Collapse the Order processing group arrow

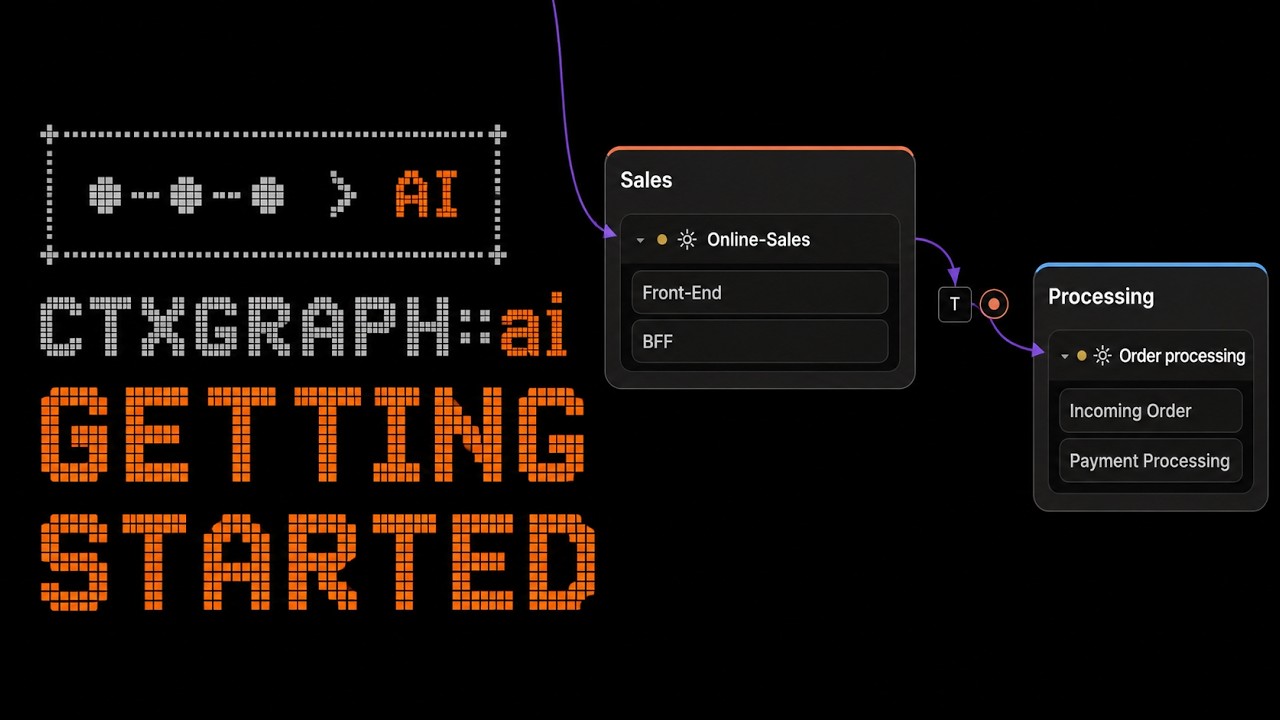coord(1065,356)
